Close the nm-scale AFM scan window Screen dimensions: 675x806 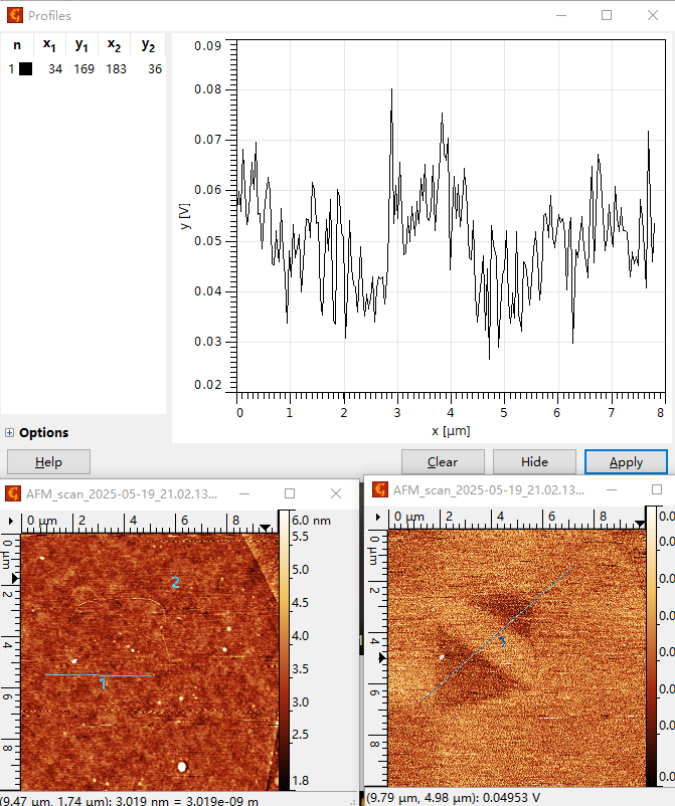(x=336, y=493)
